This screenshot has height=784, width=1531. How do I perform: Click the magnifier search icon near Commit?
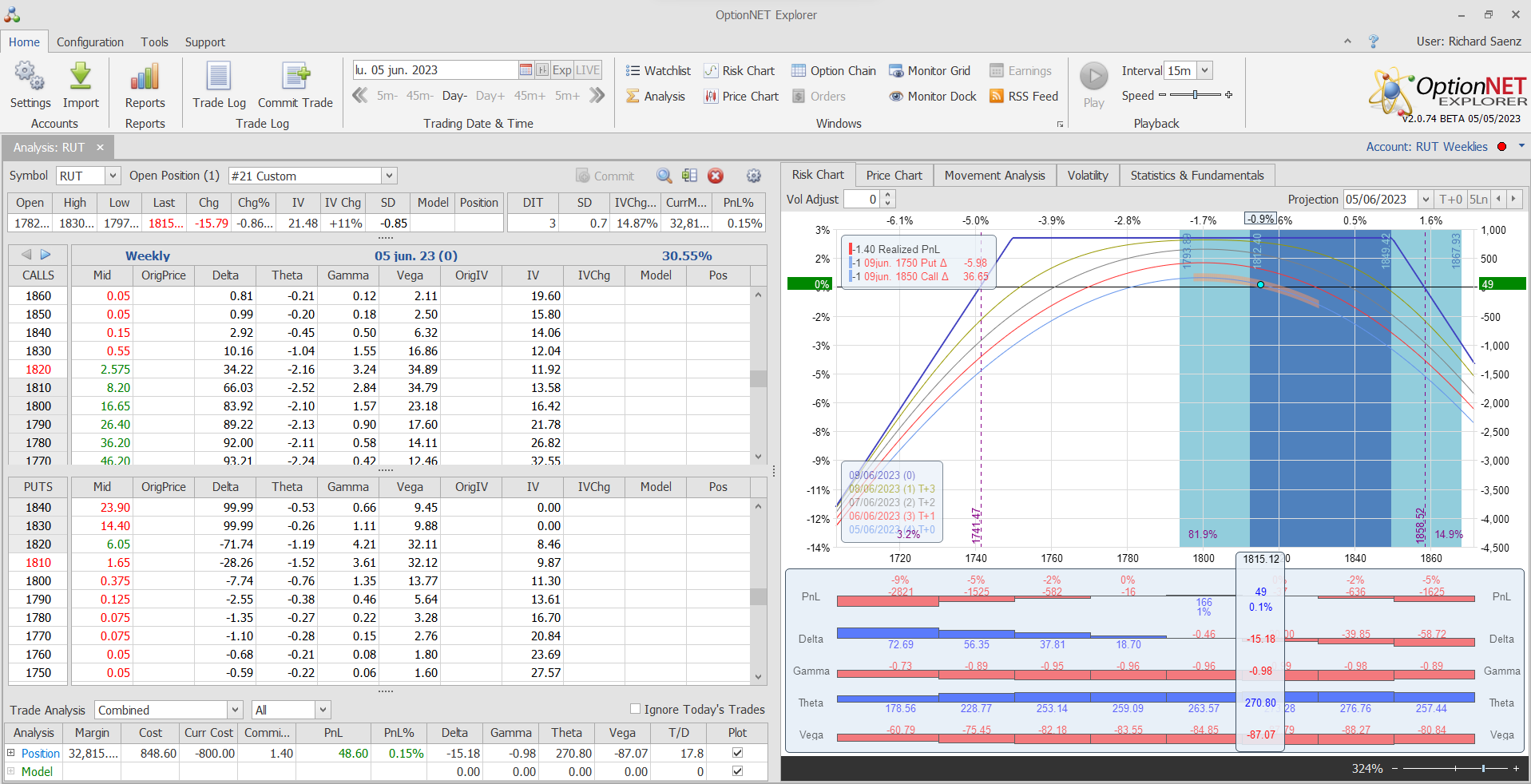pos(664,176)
